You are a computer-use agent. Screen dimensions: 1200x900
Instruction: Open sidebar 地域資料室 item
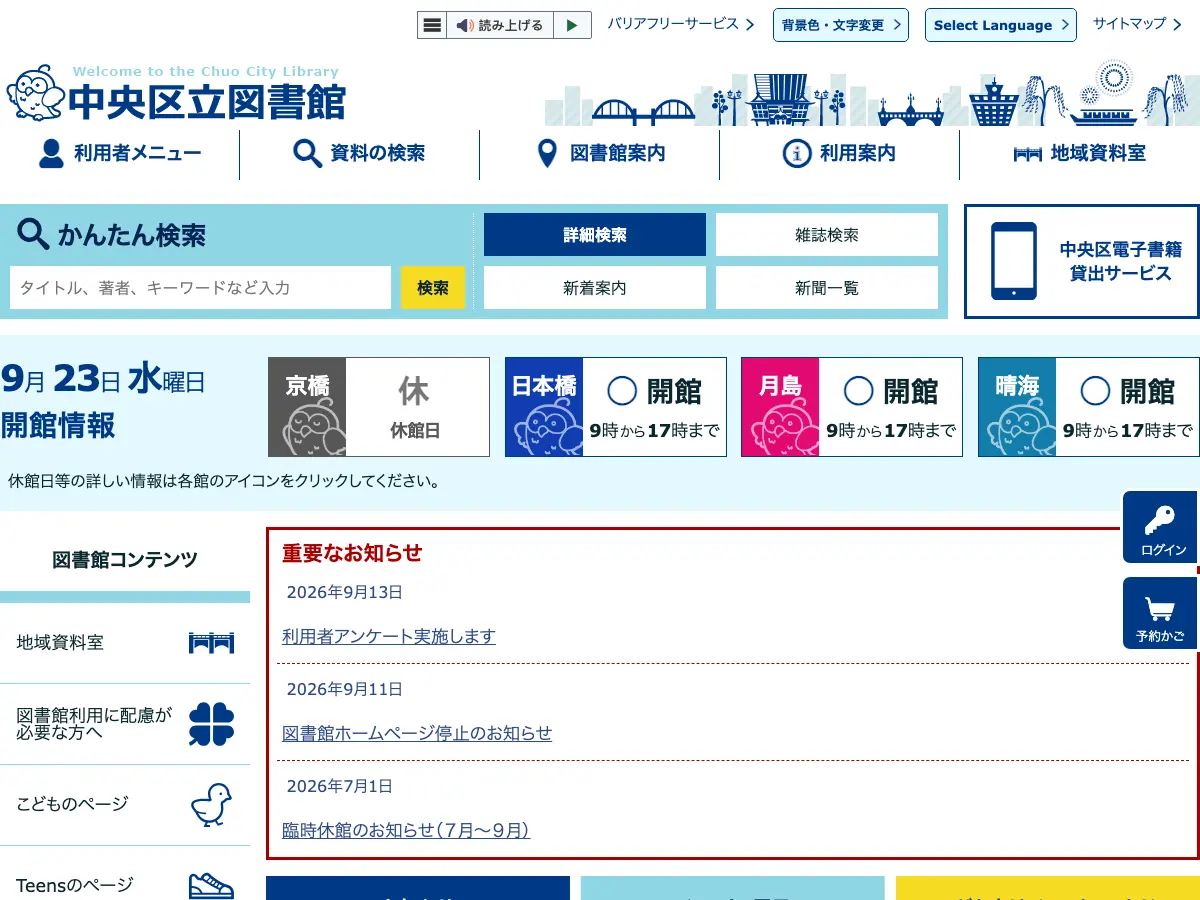pos(125,643)
